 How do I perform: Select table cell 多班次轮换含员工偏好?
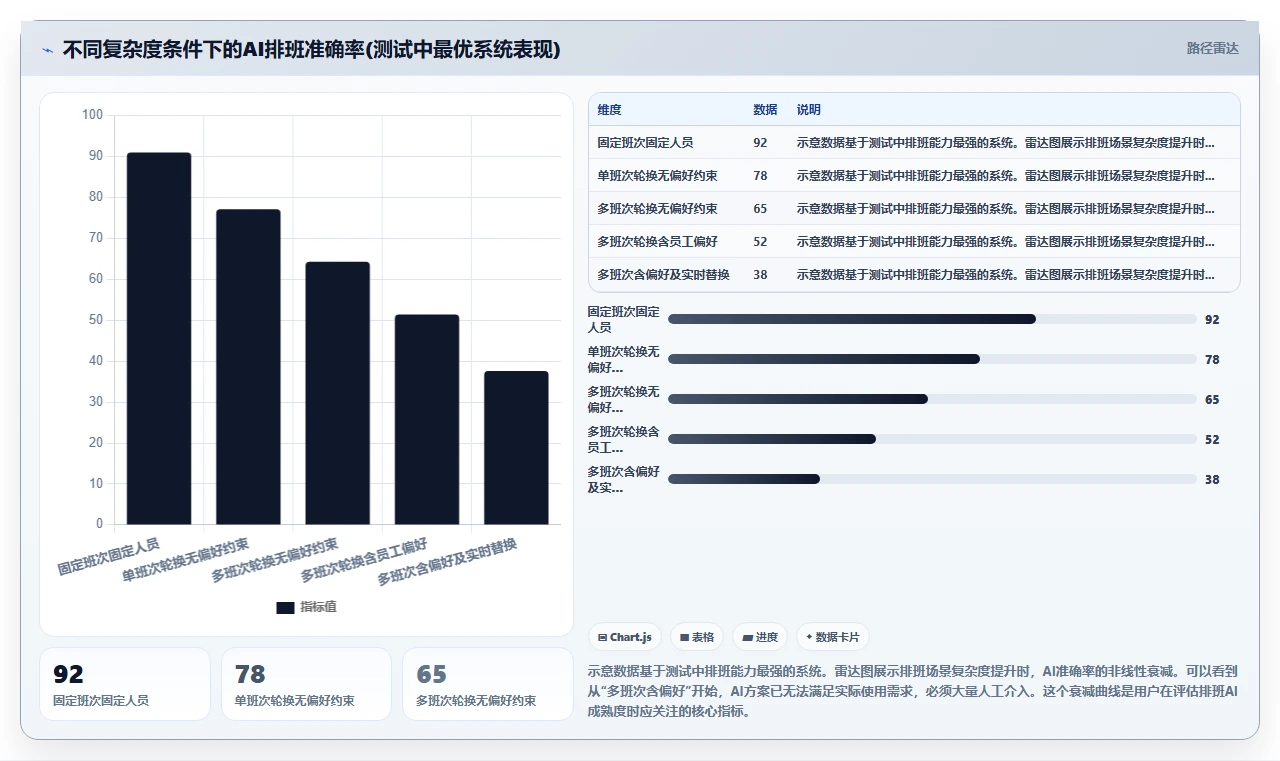point(657,242)
